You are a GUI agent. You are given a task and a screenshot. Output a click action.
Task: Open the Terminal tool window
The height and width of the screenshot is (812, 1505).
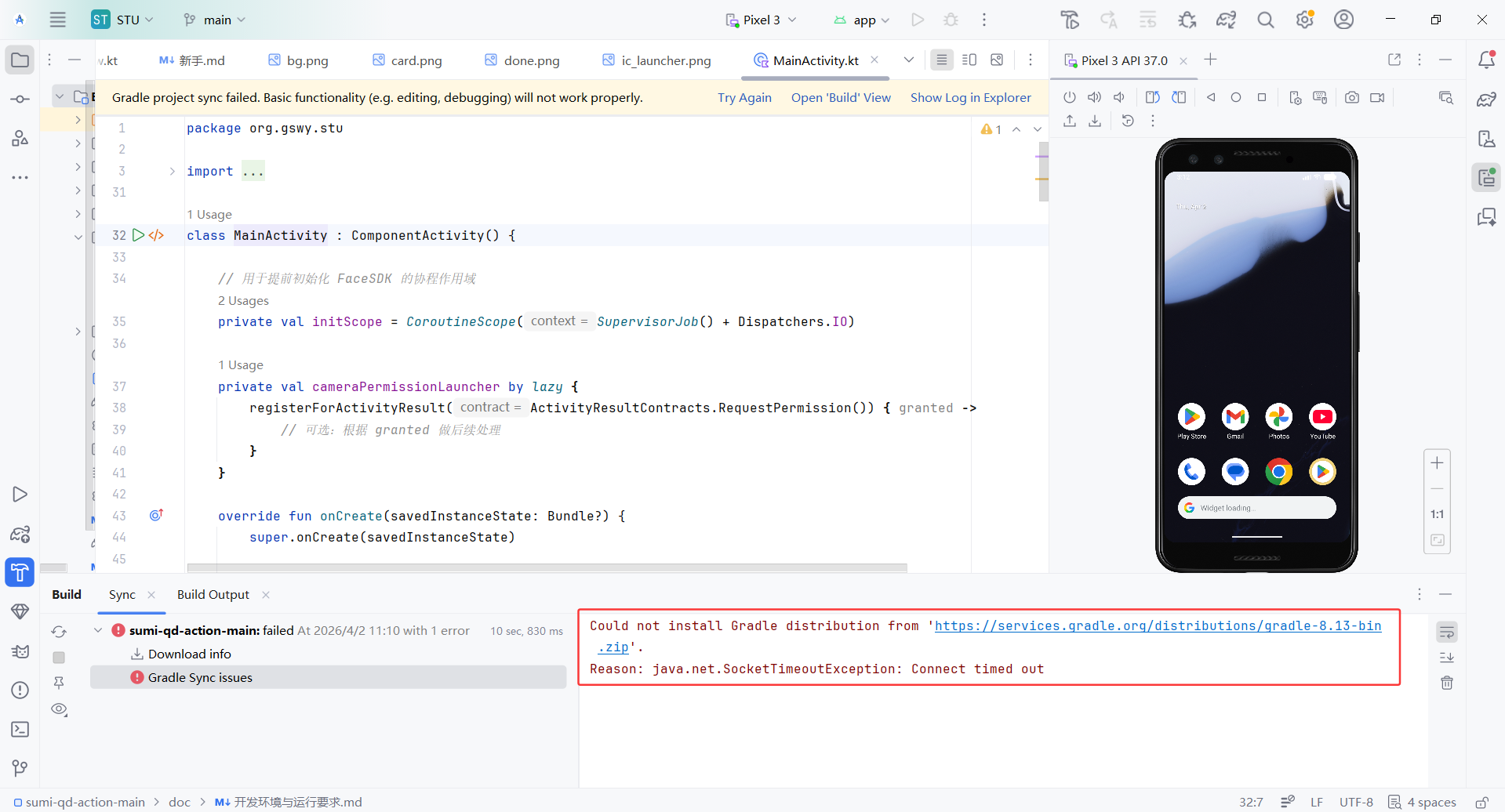(x=20, y=730)
